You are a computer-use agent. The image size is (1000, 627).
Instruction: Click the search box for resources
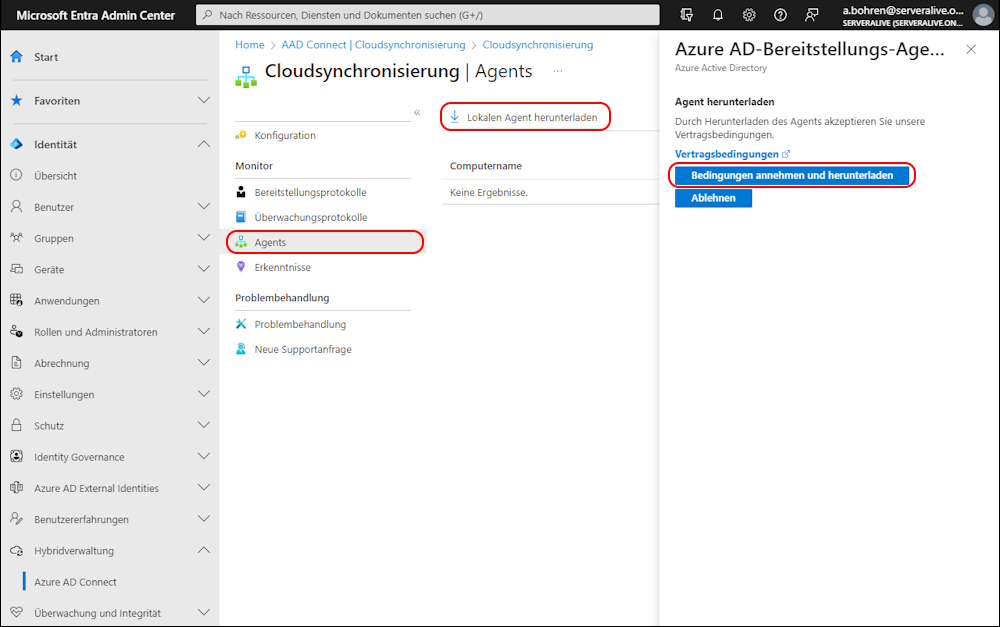(427, 15)
